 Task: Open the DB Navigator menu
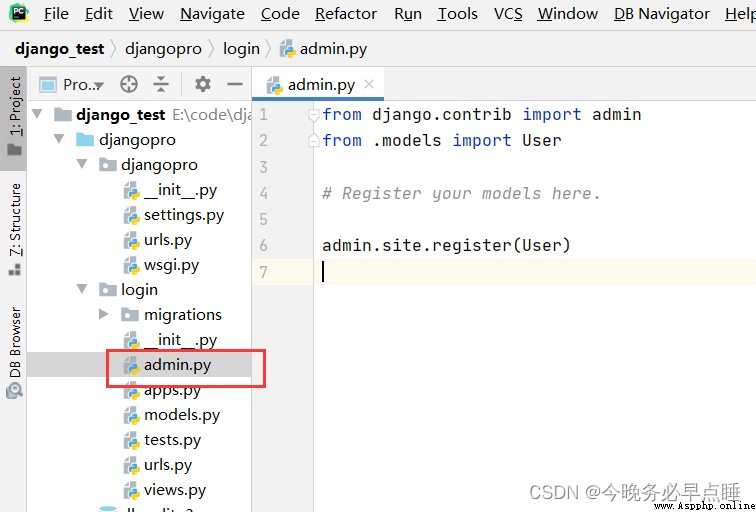pos(662,14)
